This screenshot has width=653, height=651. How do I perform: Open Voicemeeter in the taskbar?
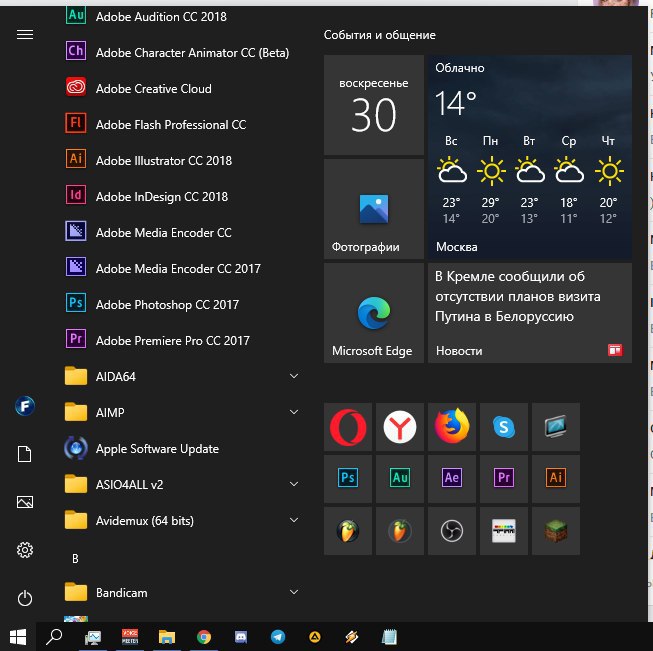pyautogui.click(x=130, y=637)
